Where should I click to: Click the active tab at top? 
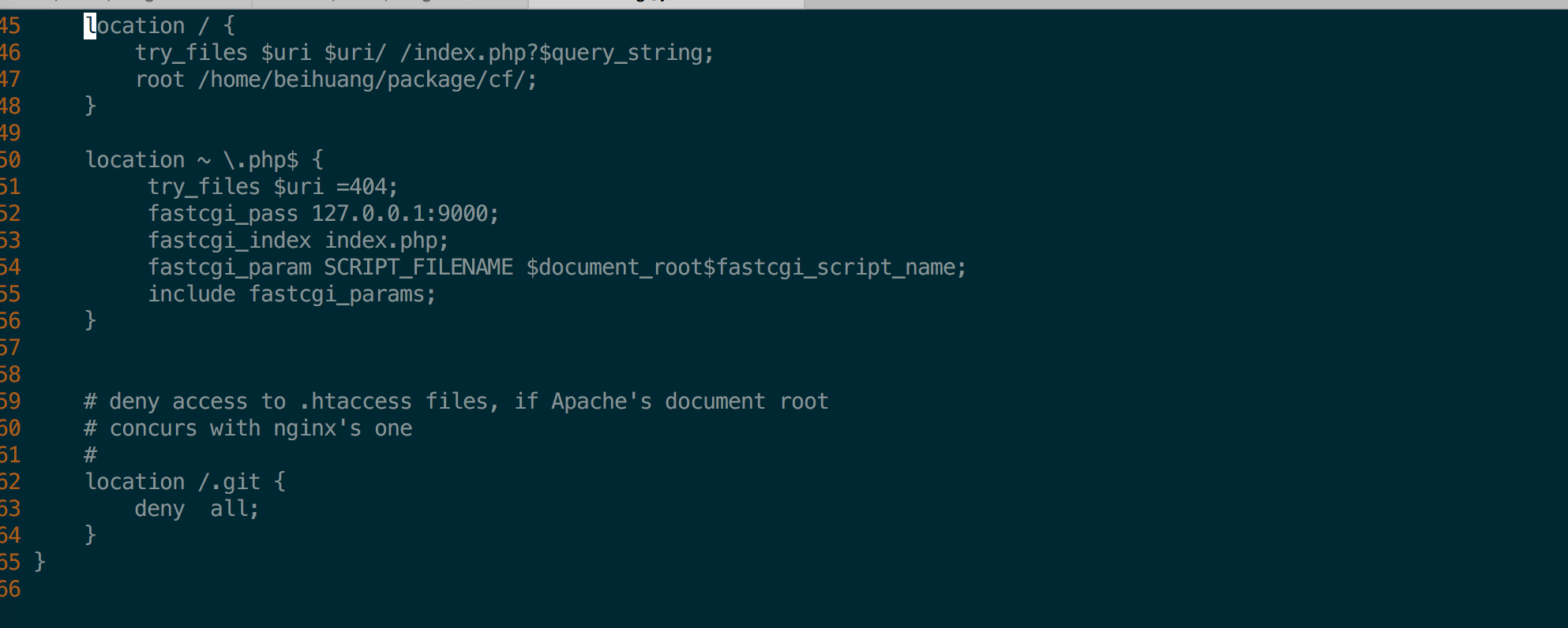666,3
